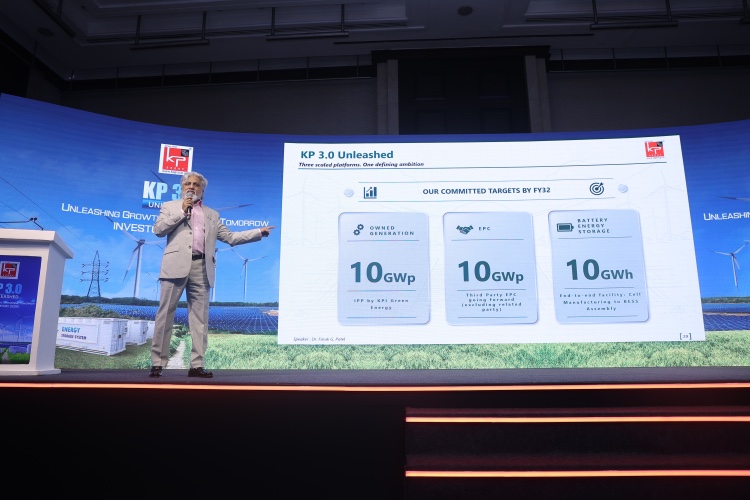Click the 10 GWp figure under EPC
The image size is (750, 500).
490,272
